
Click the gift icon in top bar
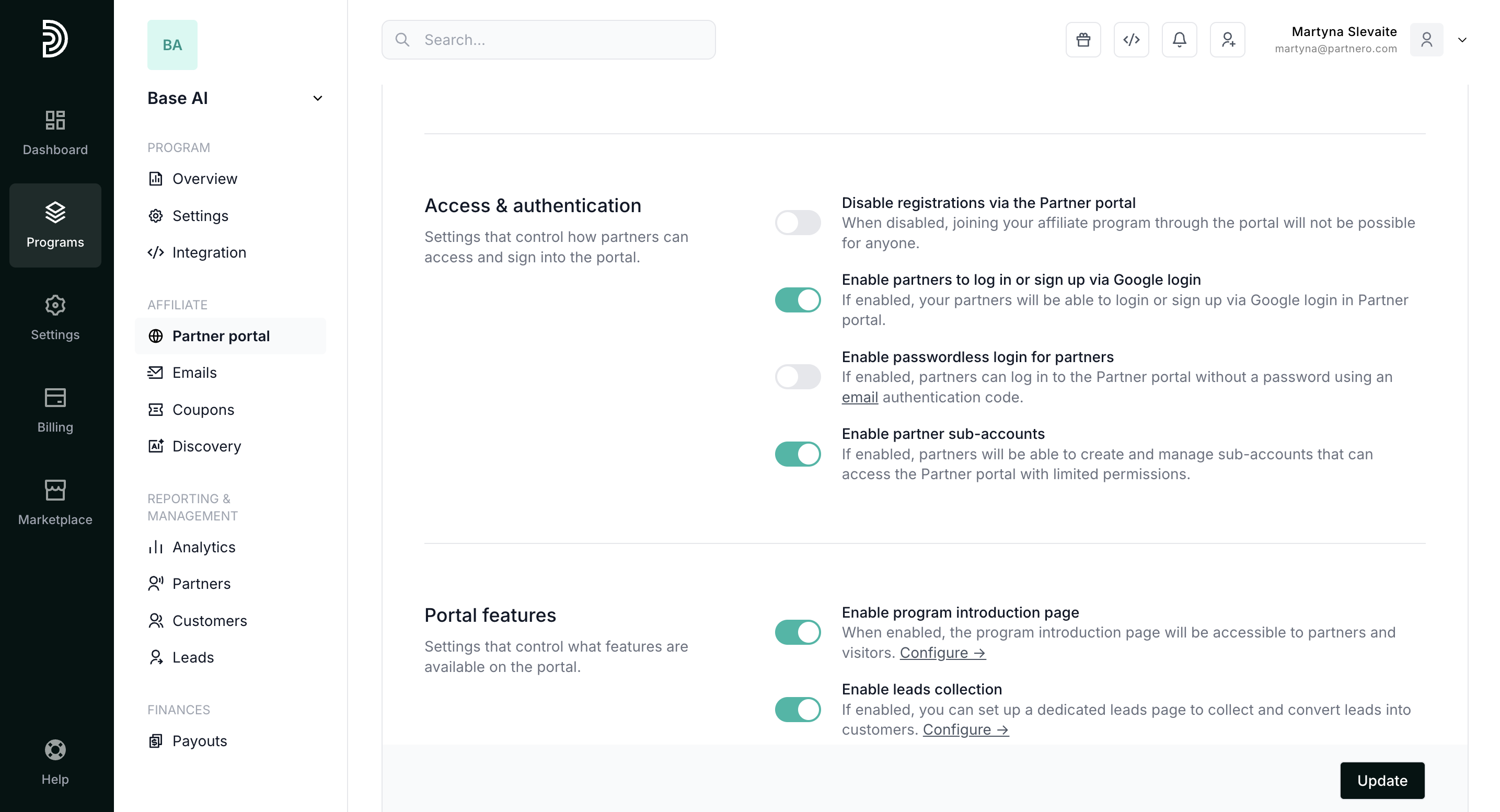point(1083,40)
